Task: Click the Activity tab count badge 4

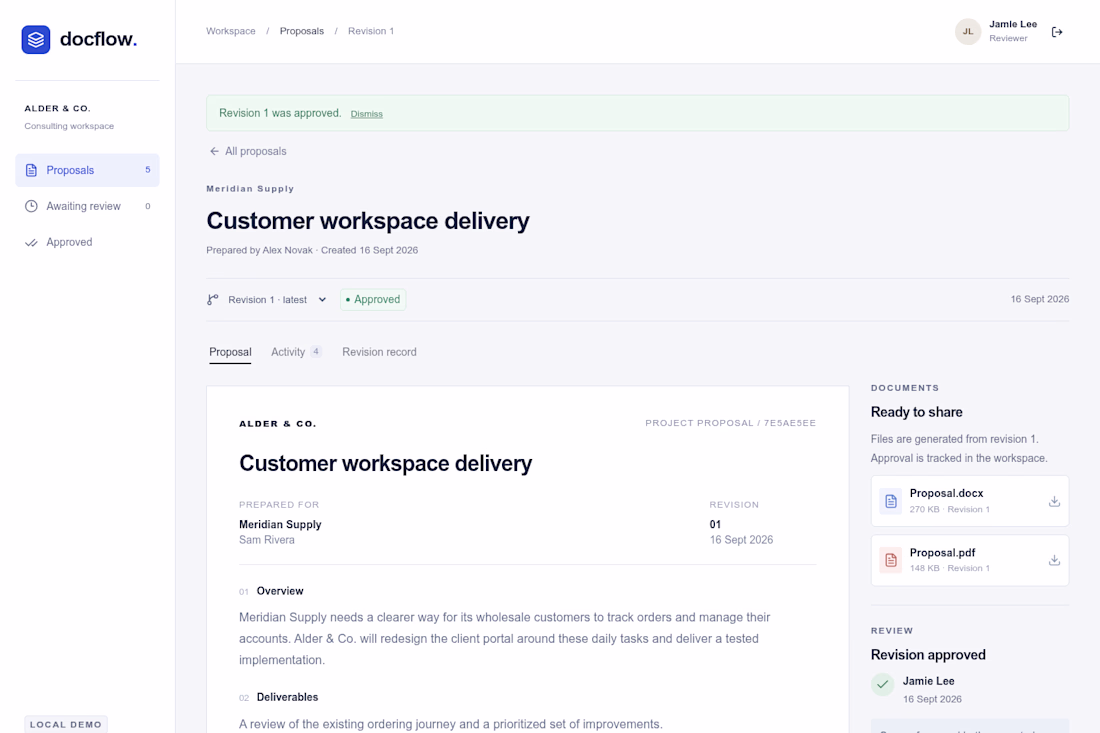Action: click(316, 351)
